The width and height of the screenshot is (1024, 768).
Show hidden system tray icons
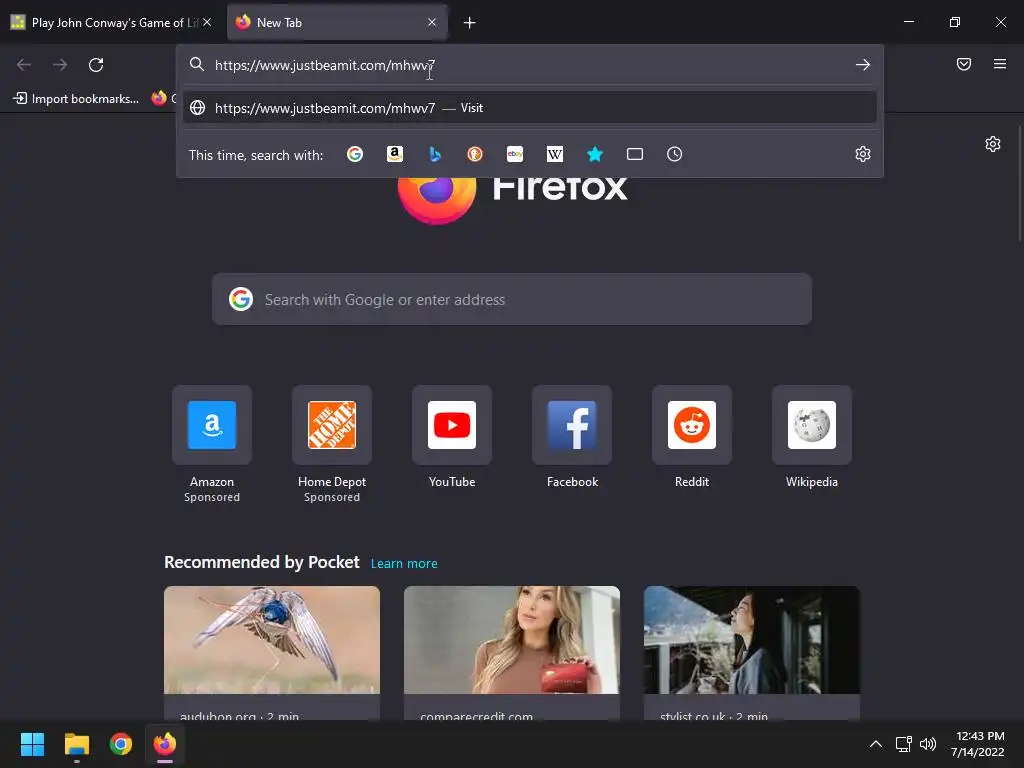tap(876, 744)
